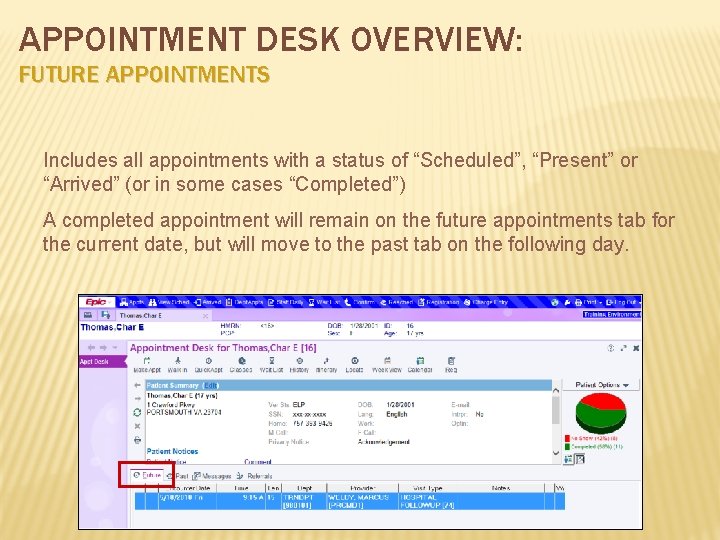720x540 pixels.
Task: Click the Dept column header
Action: coord(304,488)
